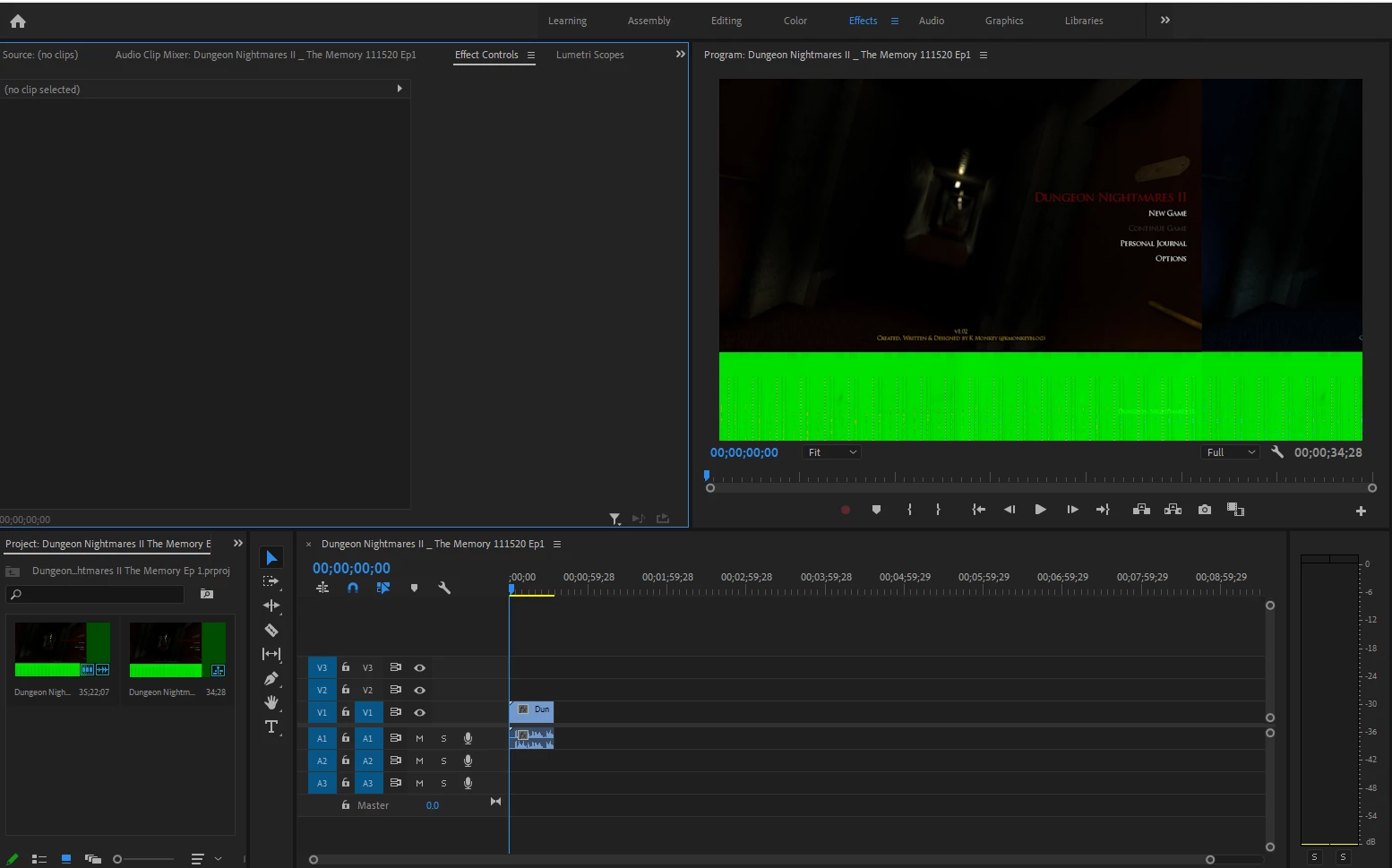
Task: Switch to Assembly workspace
Action: click(649, 21)
